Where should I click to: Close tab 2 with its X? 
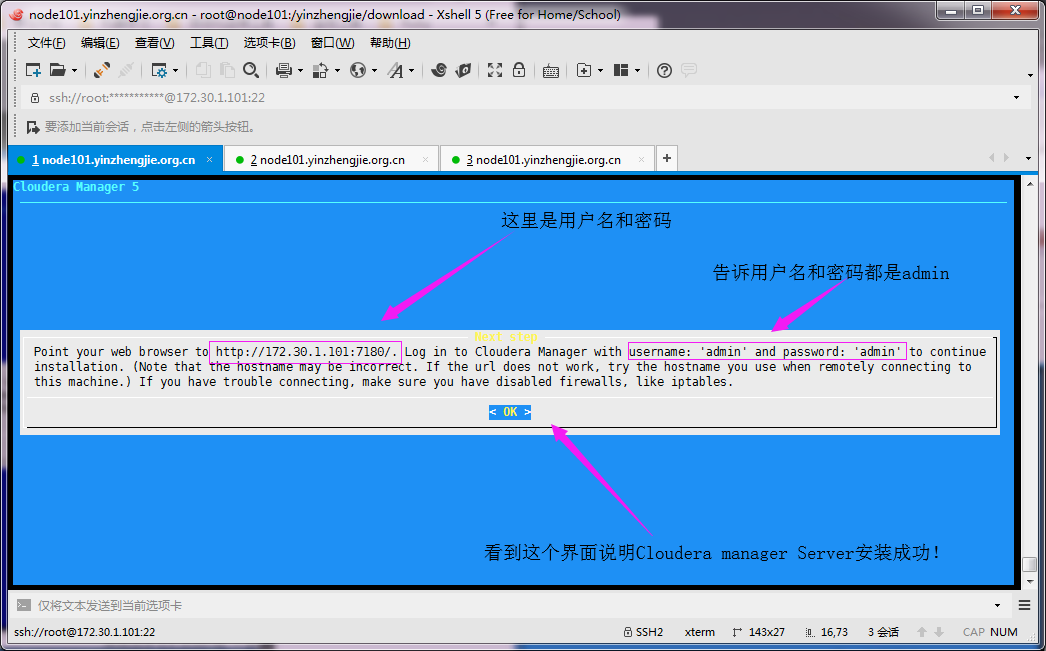(426, 160)
